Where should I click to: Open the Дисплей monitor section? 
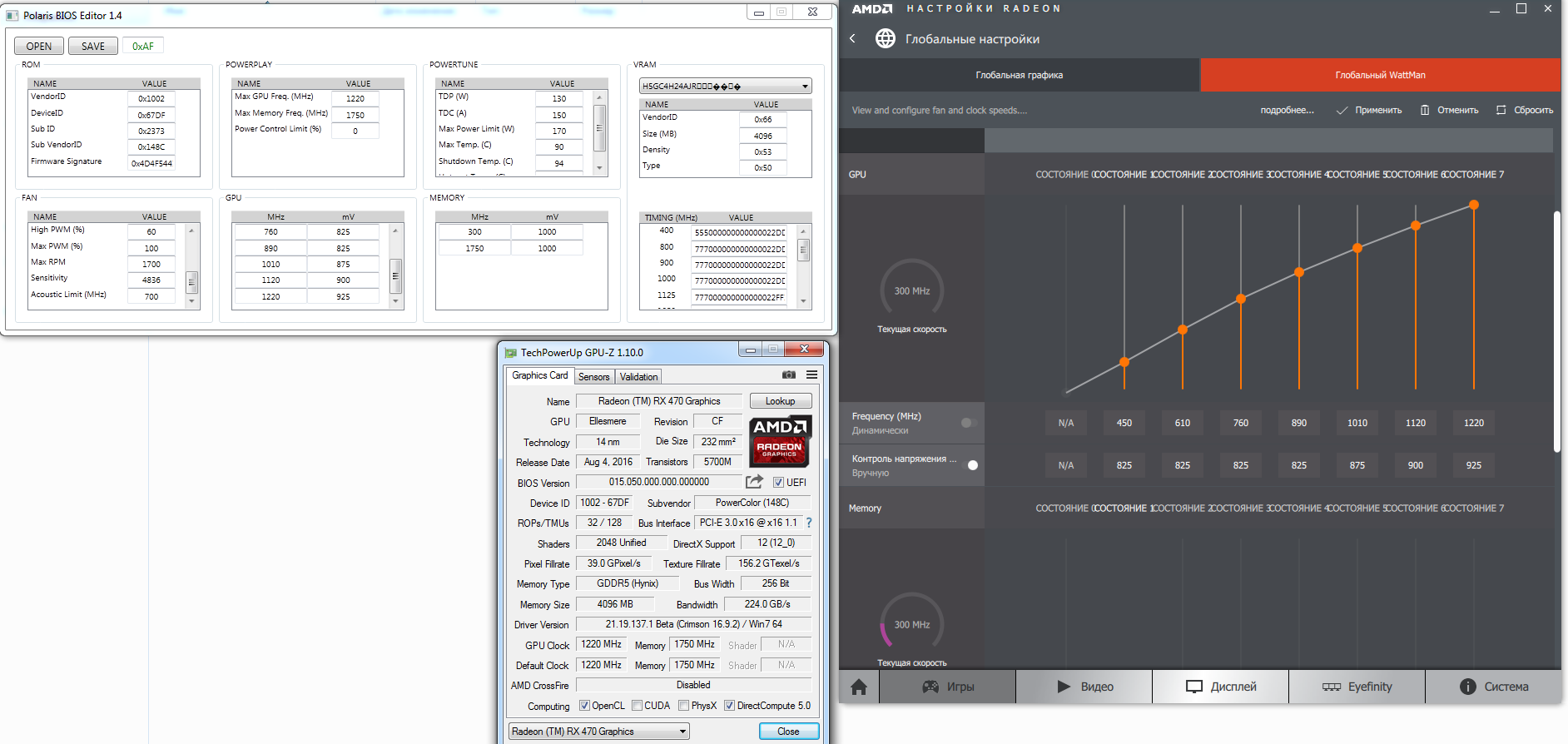pyautogui.click(x=1221, y=687)
